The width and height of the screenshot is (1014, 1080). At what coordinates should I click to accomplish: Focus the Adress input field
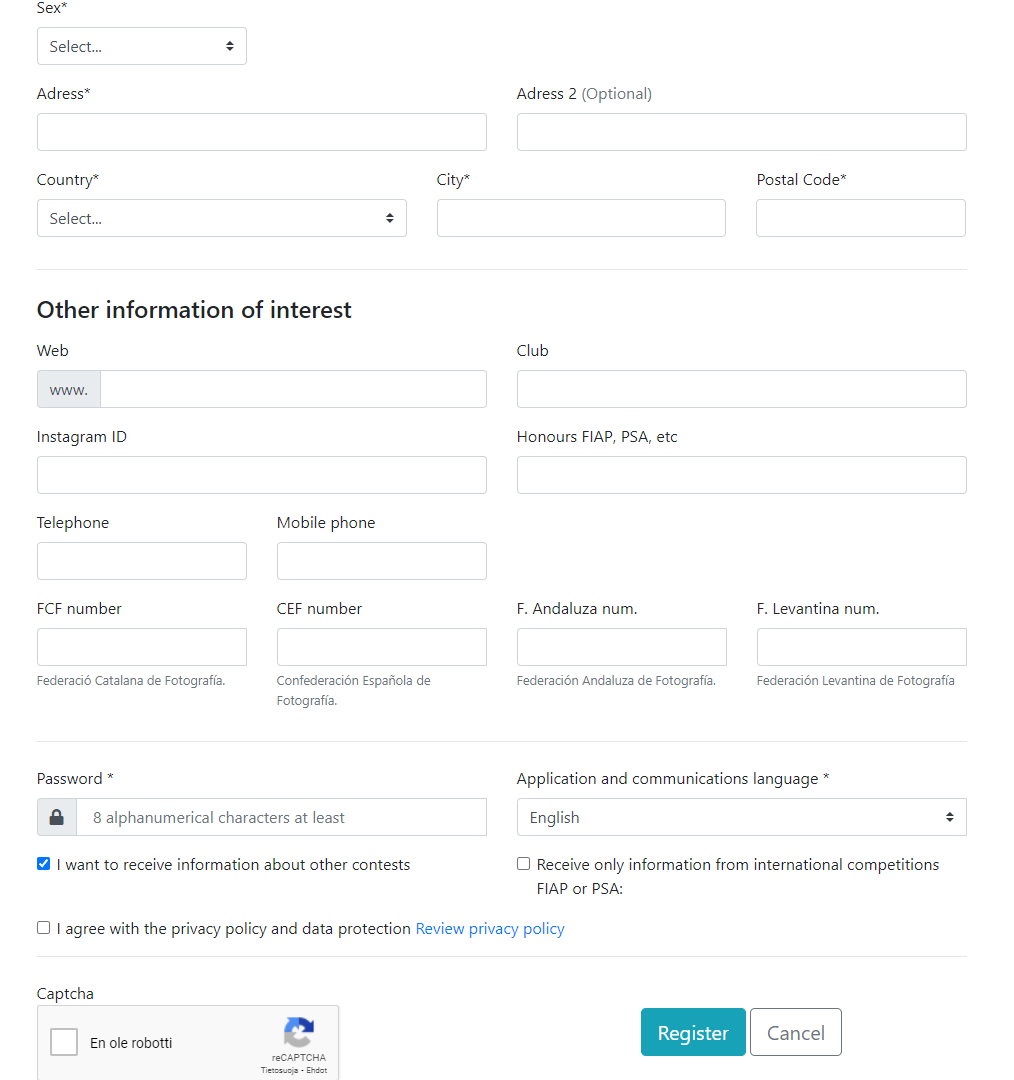(262, 132)
